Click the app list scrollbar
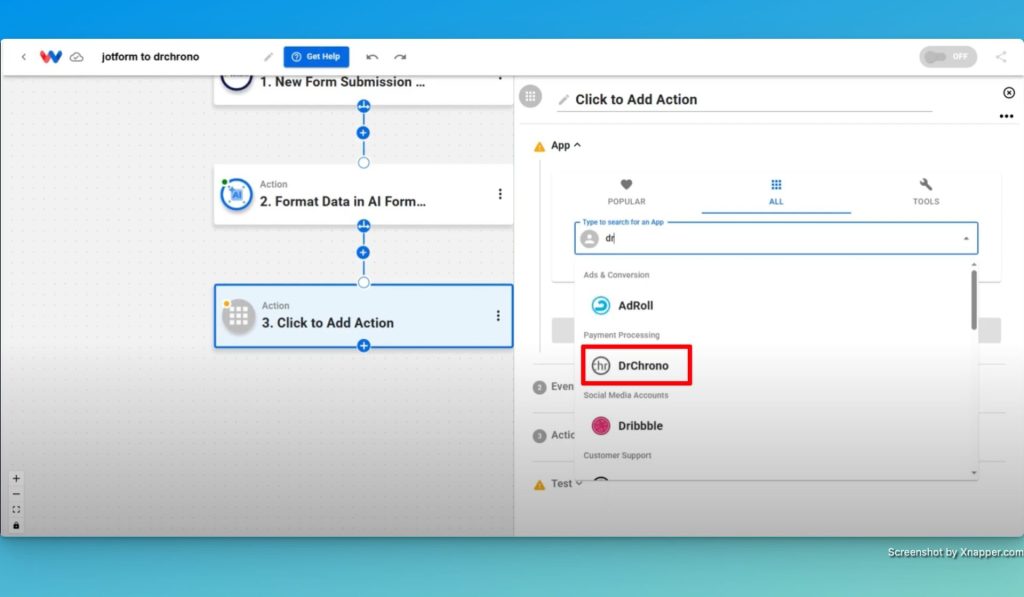1024x597 pixels. pos(974,300)
